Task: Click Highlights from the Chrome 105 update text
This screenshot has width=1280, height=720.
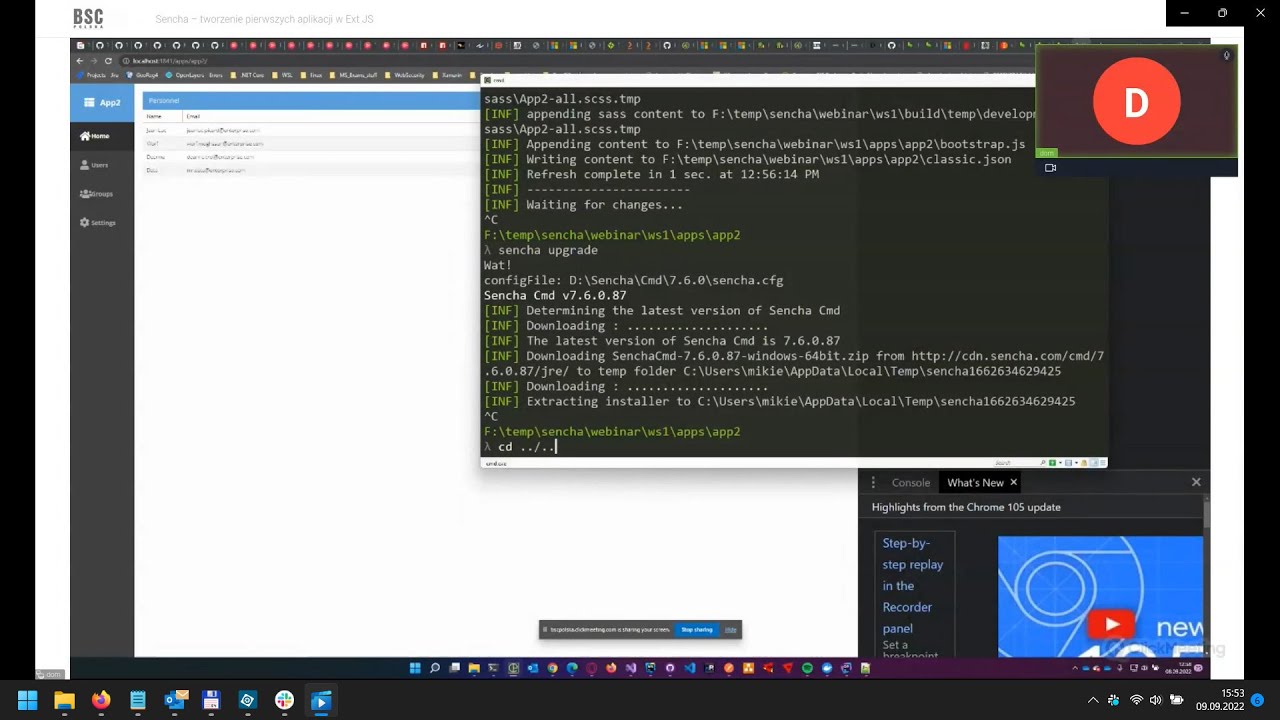Action: [966, 507]
